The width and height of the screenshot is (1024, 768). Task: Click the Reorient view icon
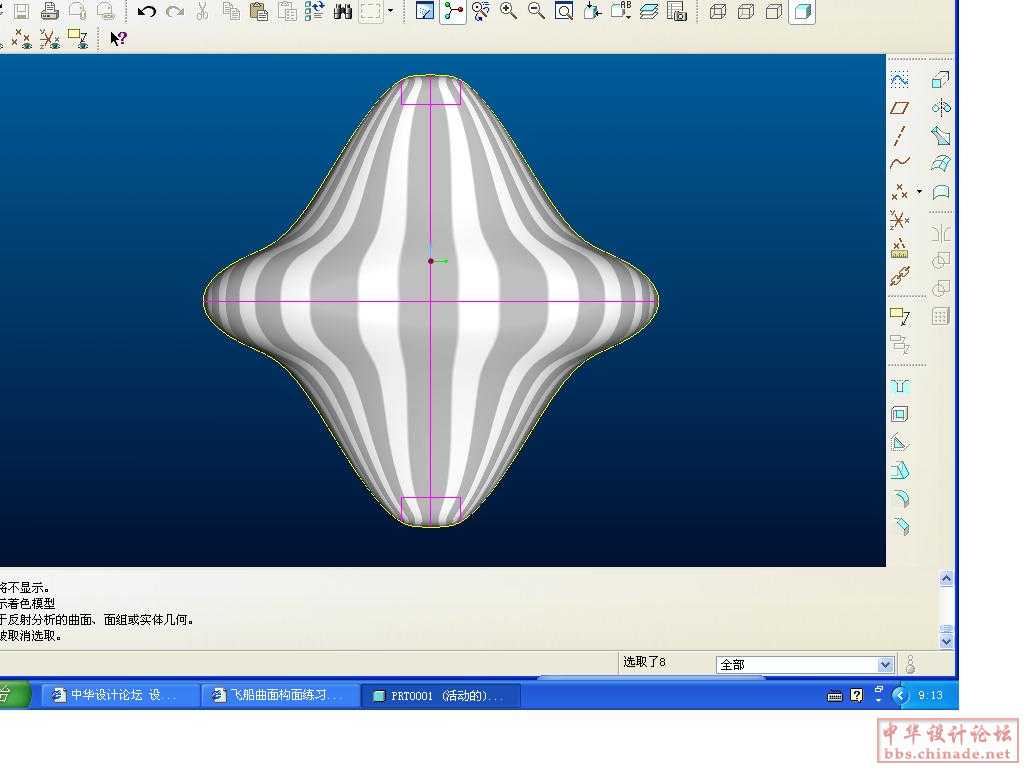[592, 10]
